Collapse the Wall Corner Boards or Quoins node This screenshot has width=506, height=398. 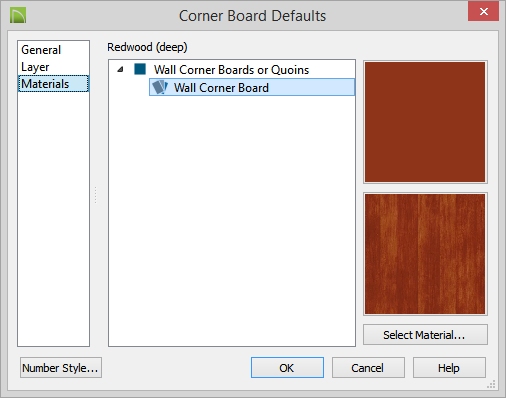(120, 69)
